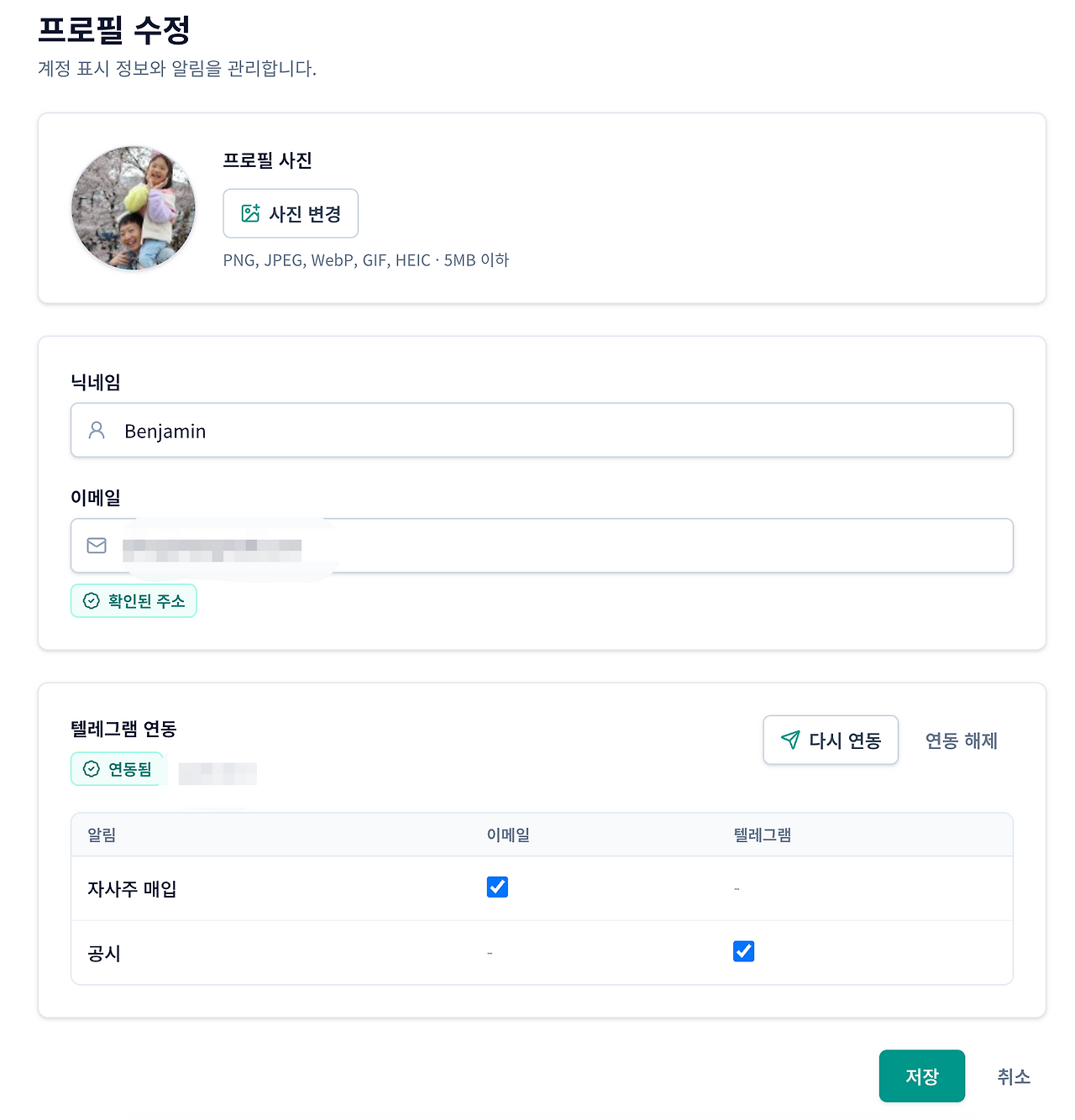Click the 다시 연동 button
Screen dimensions: 1075x1120
tap(831, 740)
